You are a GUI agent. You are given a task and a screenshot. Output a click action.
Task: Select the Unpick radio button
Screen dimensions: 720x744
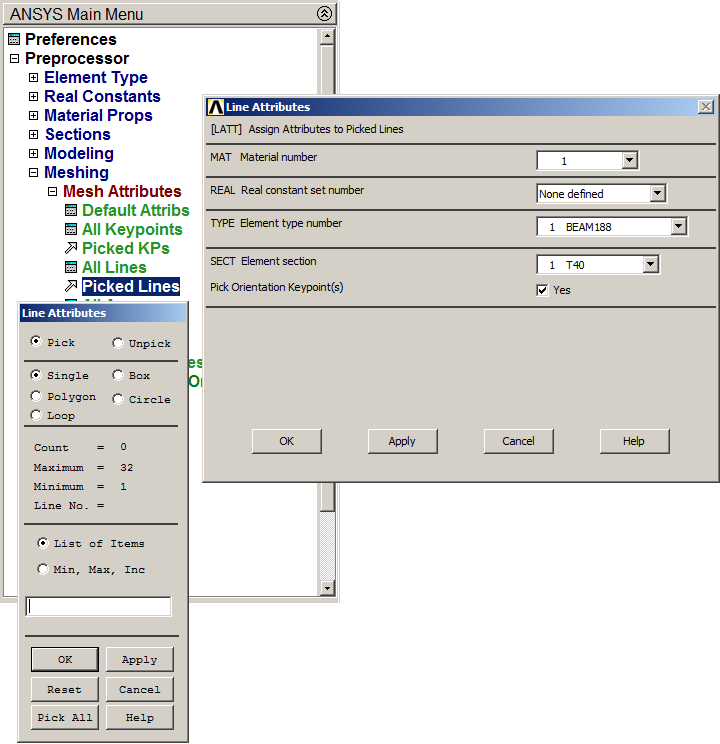(118, 343)
